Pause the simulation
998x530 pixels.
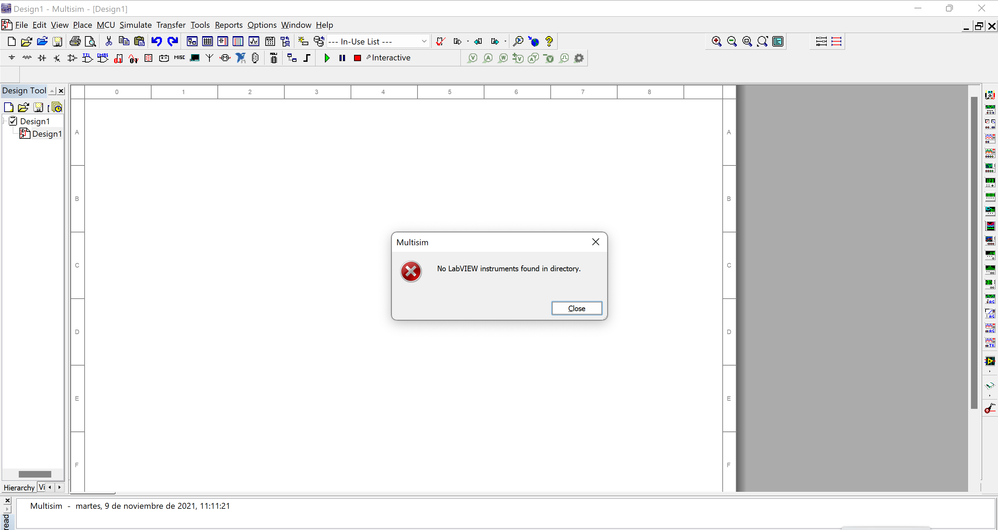342,58
